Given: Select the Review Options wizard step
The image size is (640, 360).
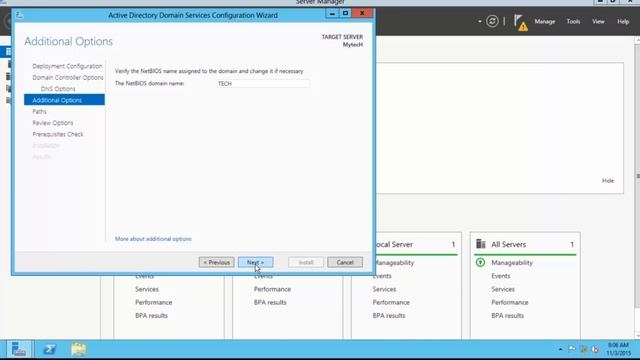Looking at the screenshot, I should 53,123.
